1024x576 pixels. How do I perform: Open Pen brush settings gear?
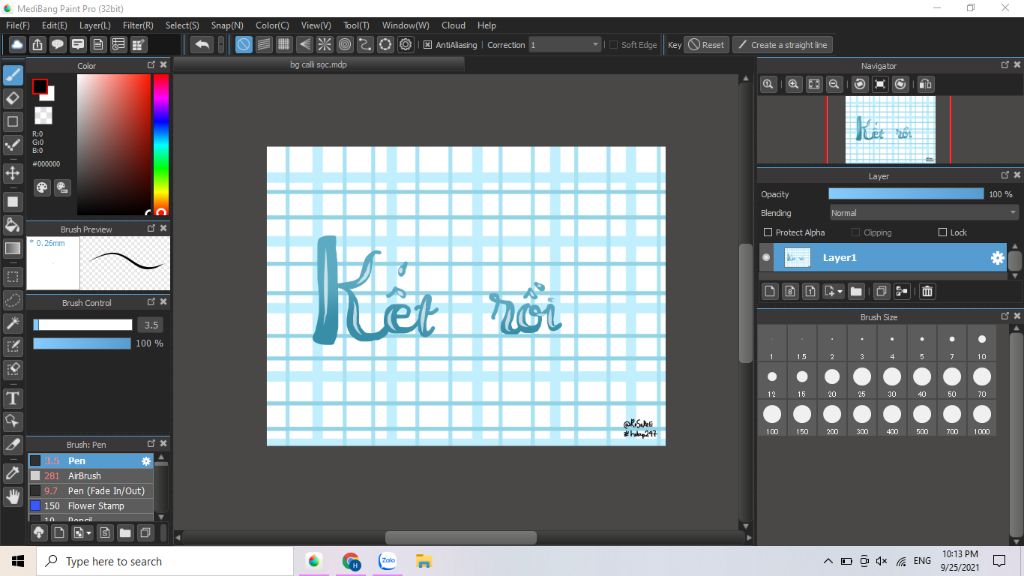pos(146,461)
